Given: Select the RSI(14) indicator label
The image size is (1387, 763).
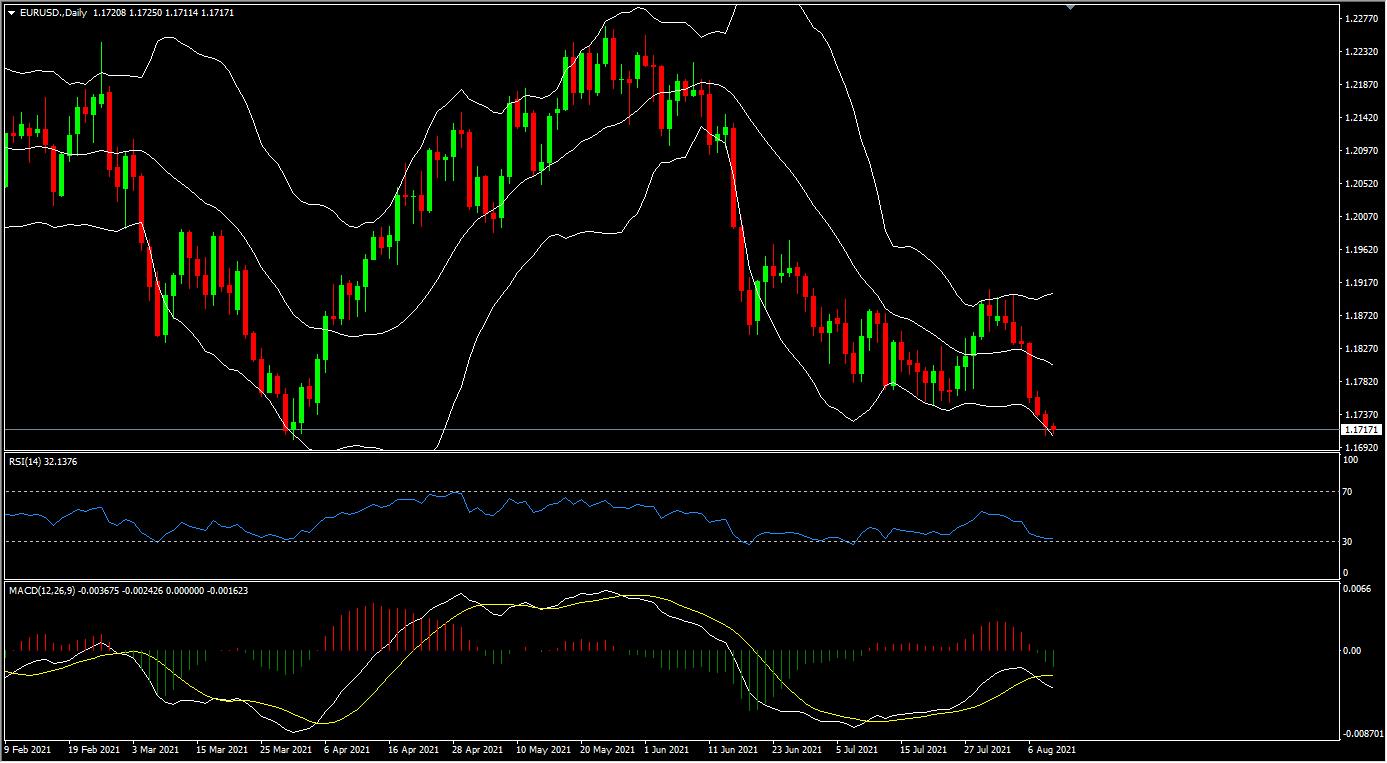Looking at the screenshot, I should coord(42,462).
